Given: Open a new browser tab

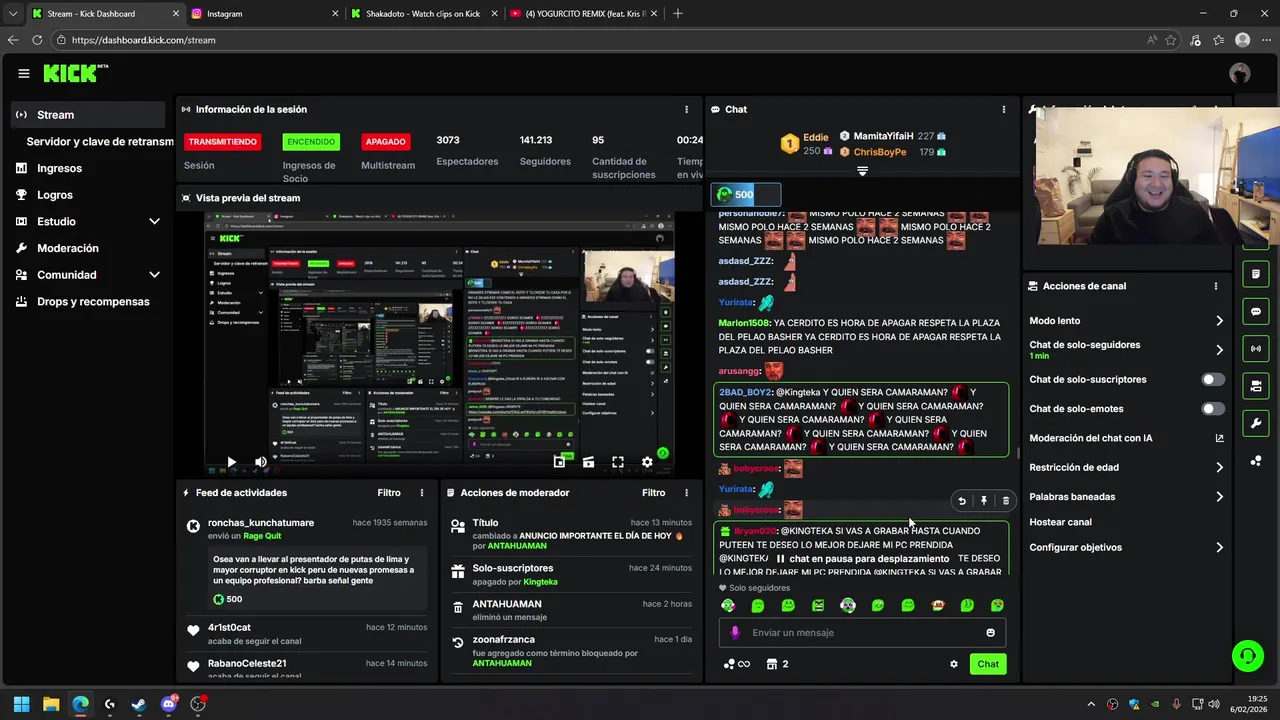Looking at the screenshot, I should (678, 14).
